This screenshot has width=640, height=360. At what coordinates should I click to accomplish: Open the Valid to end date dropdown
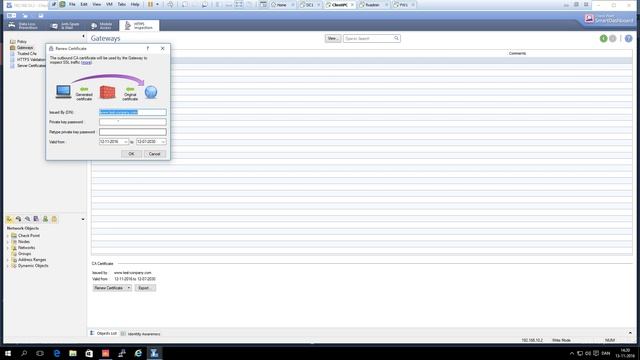163,142
